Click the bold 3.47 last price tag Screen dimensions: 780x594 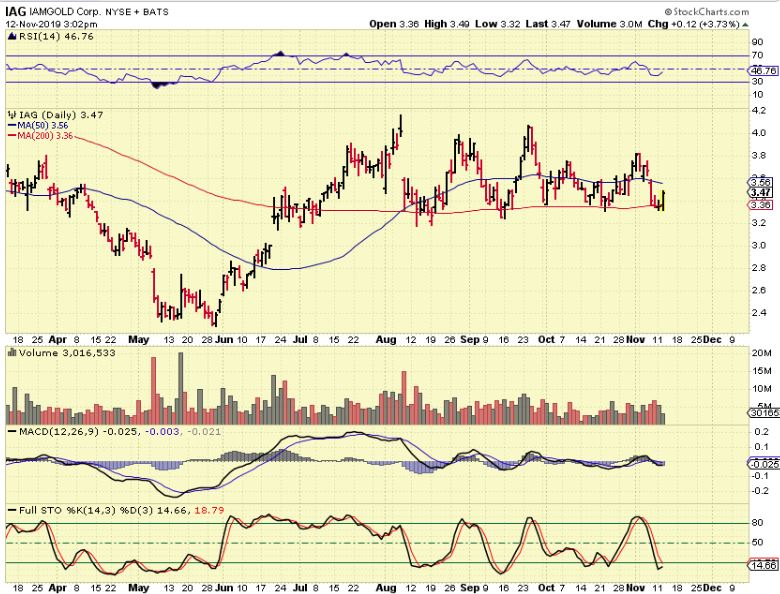coord(762,193)
